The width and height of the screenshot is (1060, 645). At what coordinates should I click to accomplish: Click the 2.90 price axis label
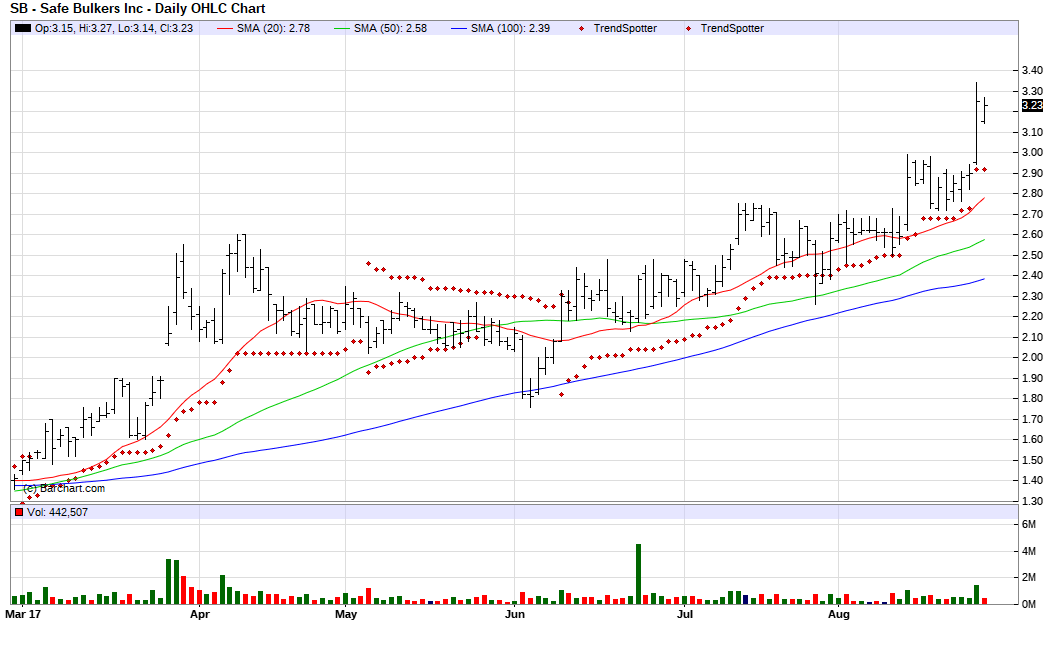click(1032, 173)
